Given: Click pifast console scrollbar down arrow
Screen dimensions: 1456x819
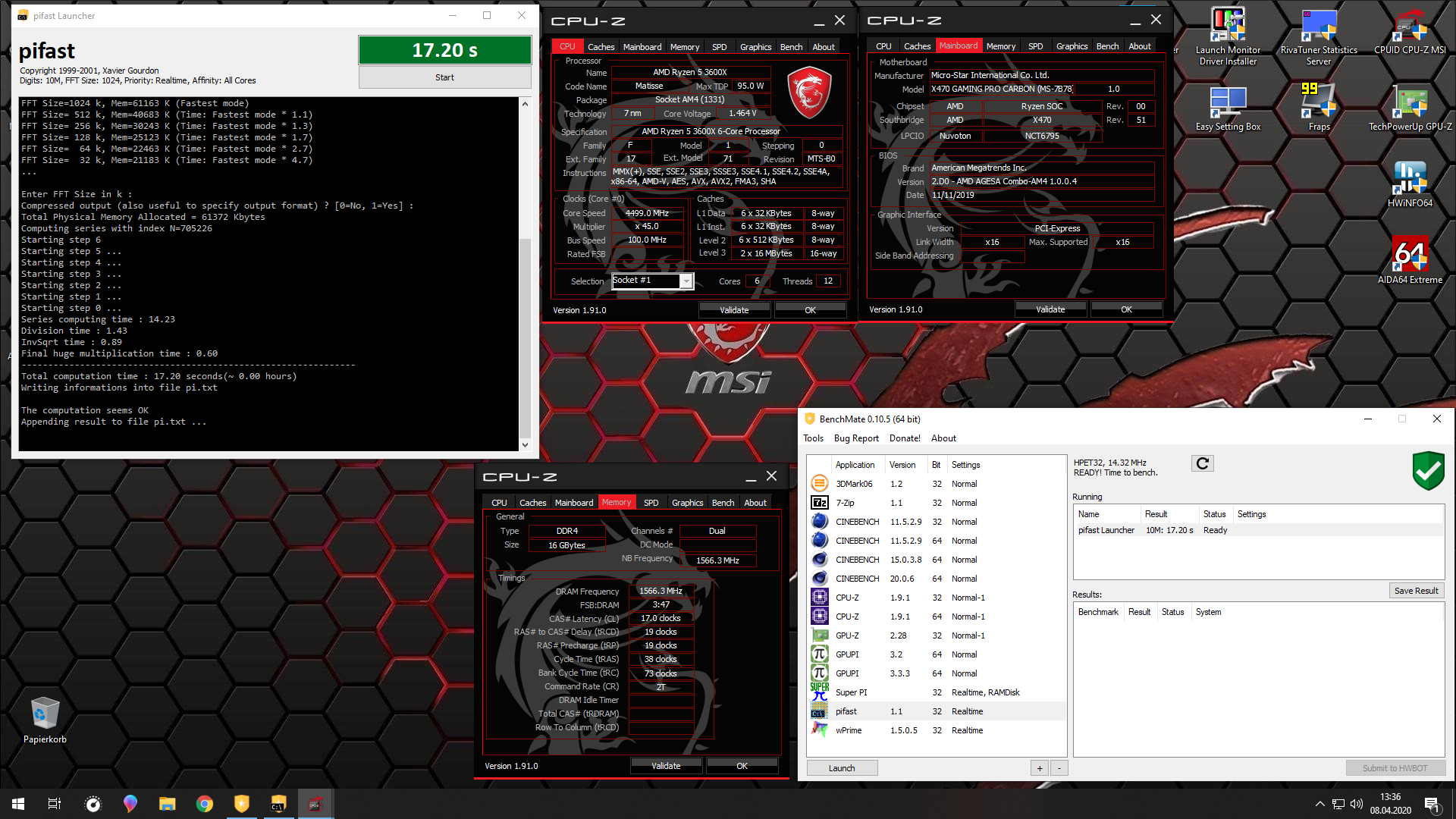Looking at the screenshot, I should point(525,444).
